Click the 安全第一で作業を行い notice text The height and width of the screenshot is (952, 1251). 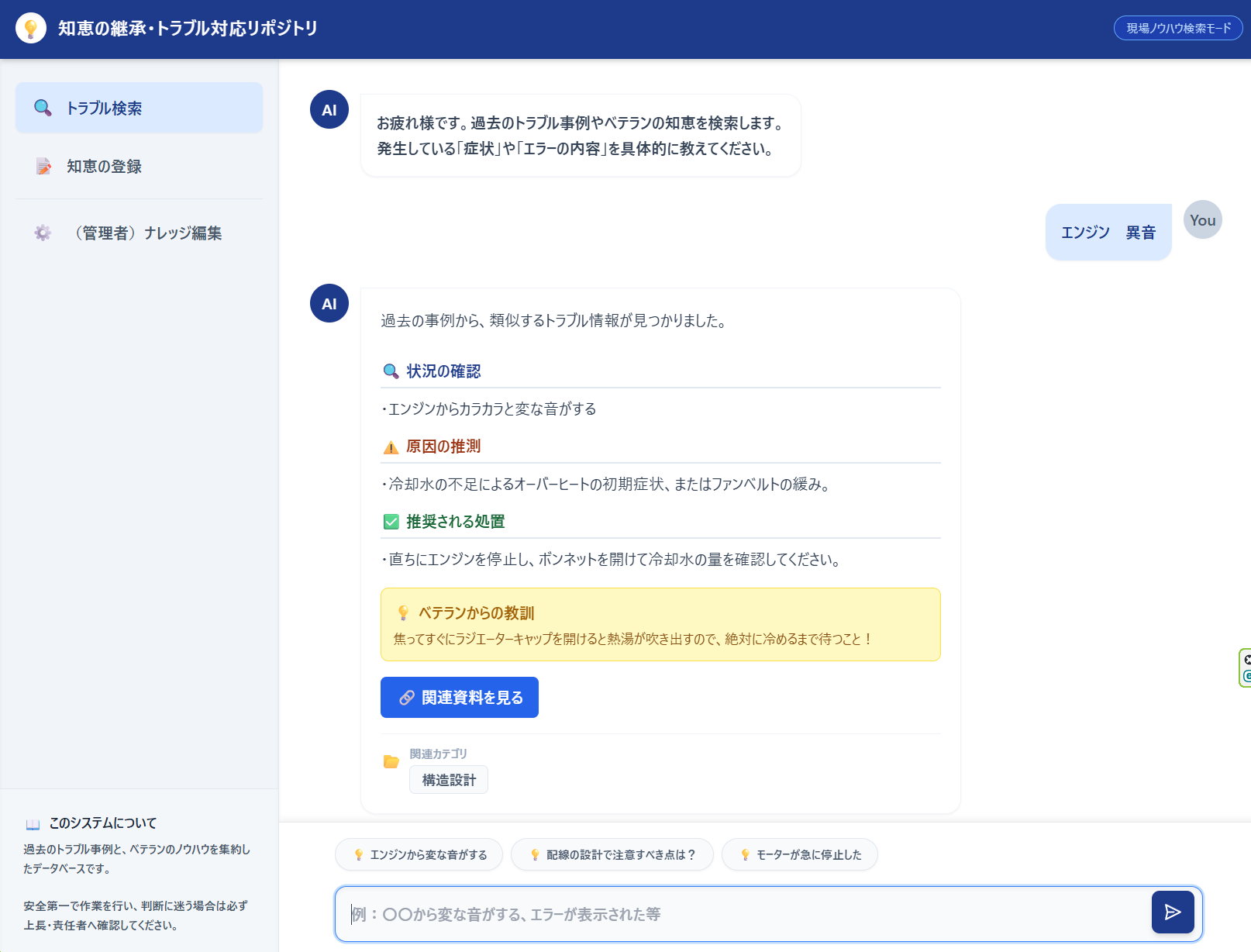coord(136,915)
